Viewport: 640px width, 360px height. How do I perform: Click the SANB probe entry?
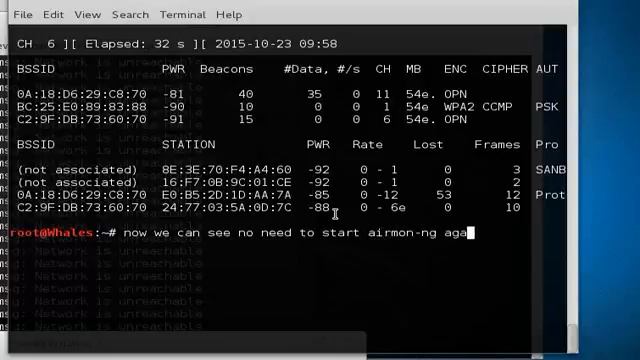[551, 170]
